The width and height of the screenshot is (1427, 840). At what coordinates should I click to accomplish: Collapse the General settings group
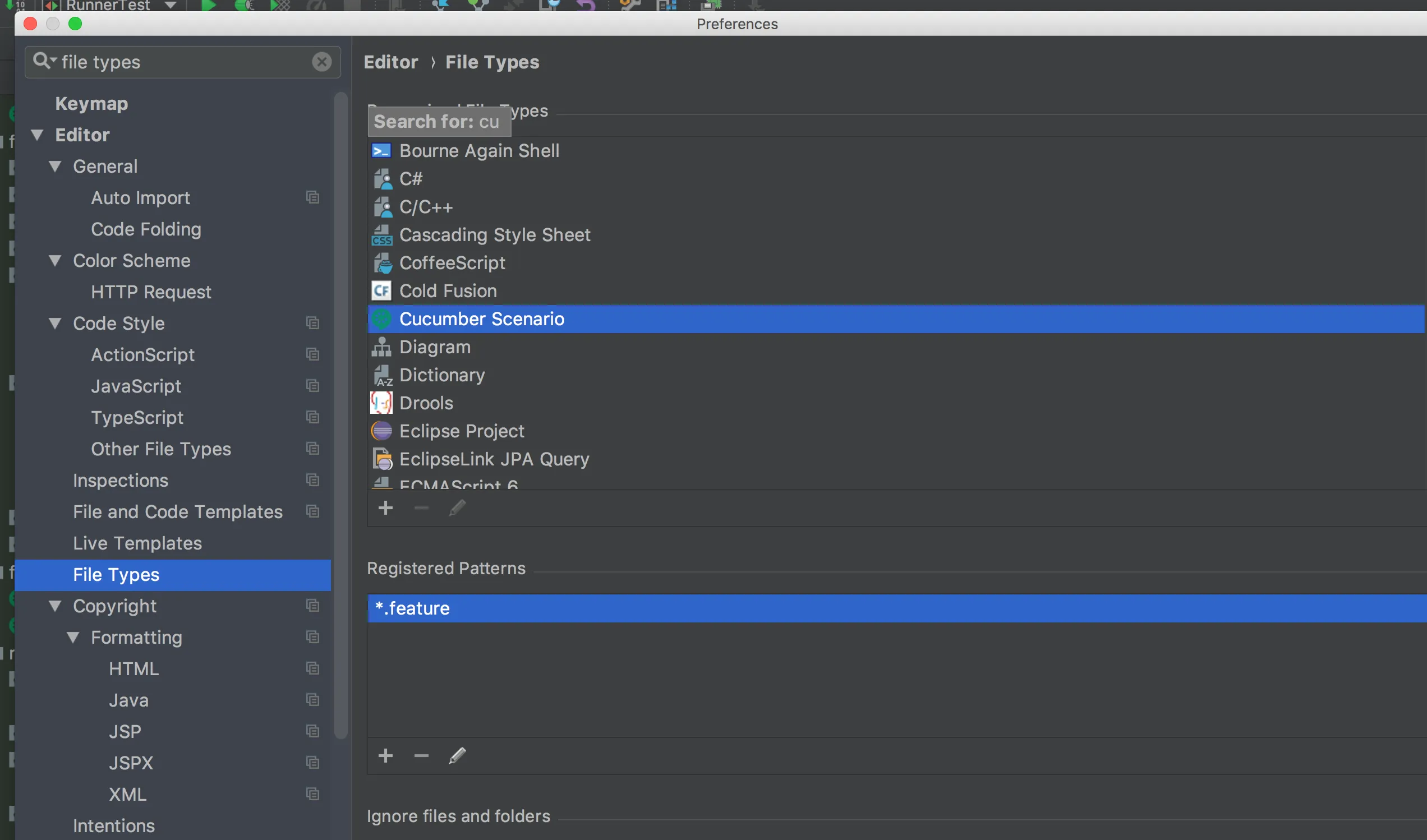coord(55,167)
